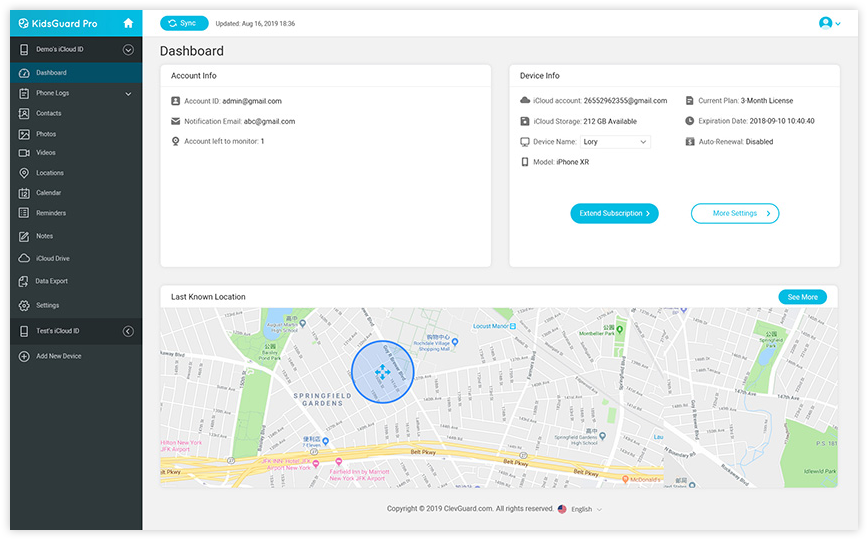The height and width of the screenshot is (540, 868).
Task: Click the iCloud Drive cloud icon
Action: [24, 259]
